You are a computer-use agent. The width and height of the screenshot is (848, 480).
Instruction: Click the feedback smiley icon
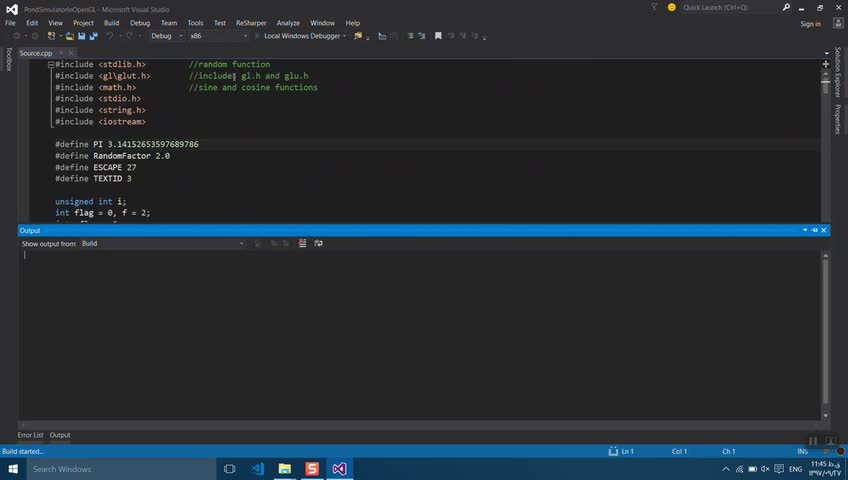coord(672,7)
